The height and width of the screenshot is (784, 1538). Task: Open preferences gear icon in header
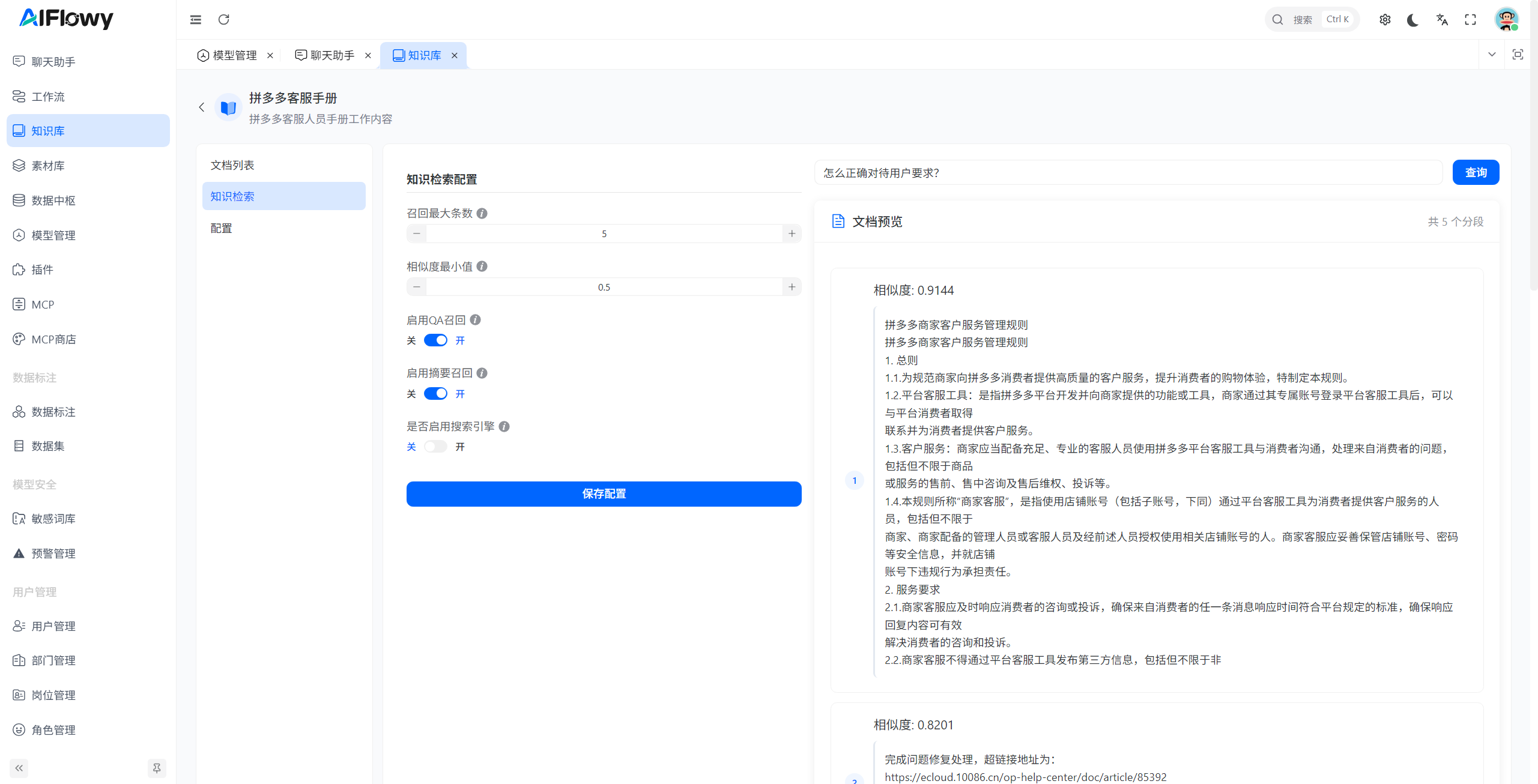(x=1385, y=20)
